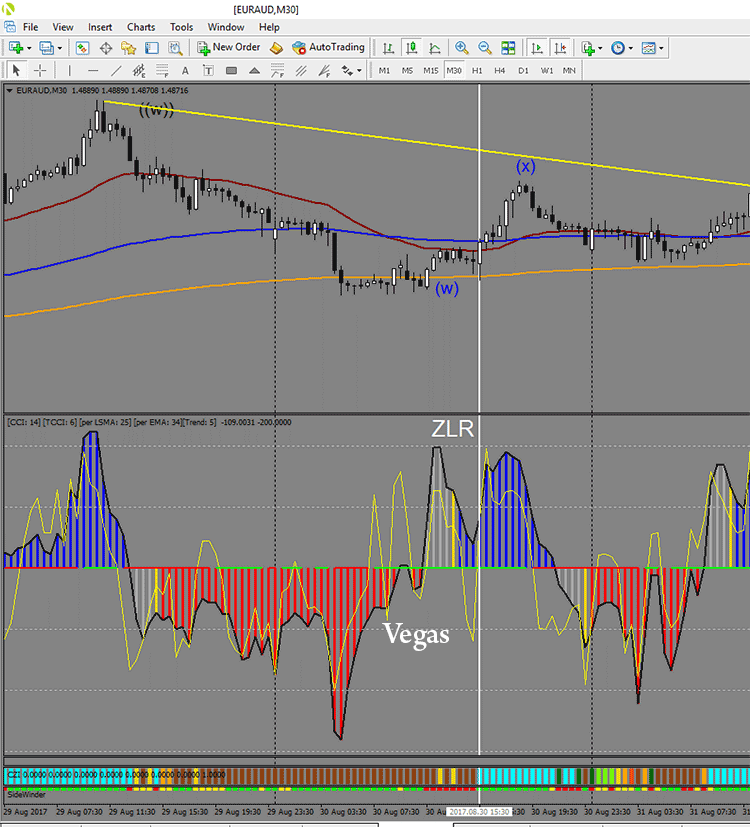Select the parallel-lines pitchfork tool
This screenshot has width=750, height=827.
point(301,70)
